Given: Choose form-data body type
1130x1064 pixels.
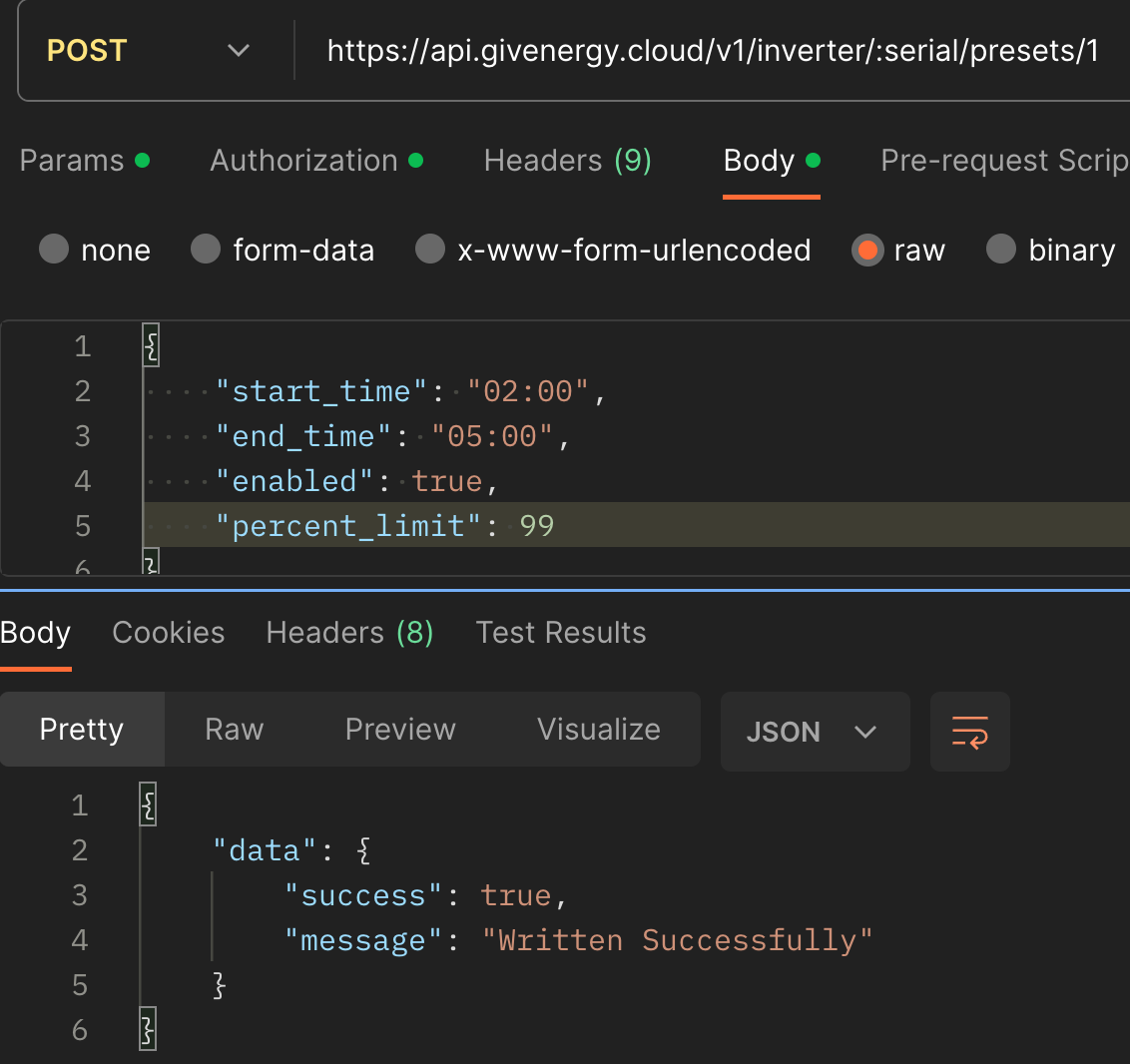Looking at the screenshot, I should click(282, 250).
